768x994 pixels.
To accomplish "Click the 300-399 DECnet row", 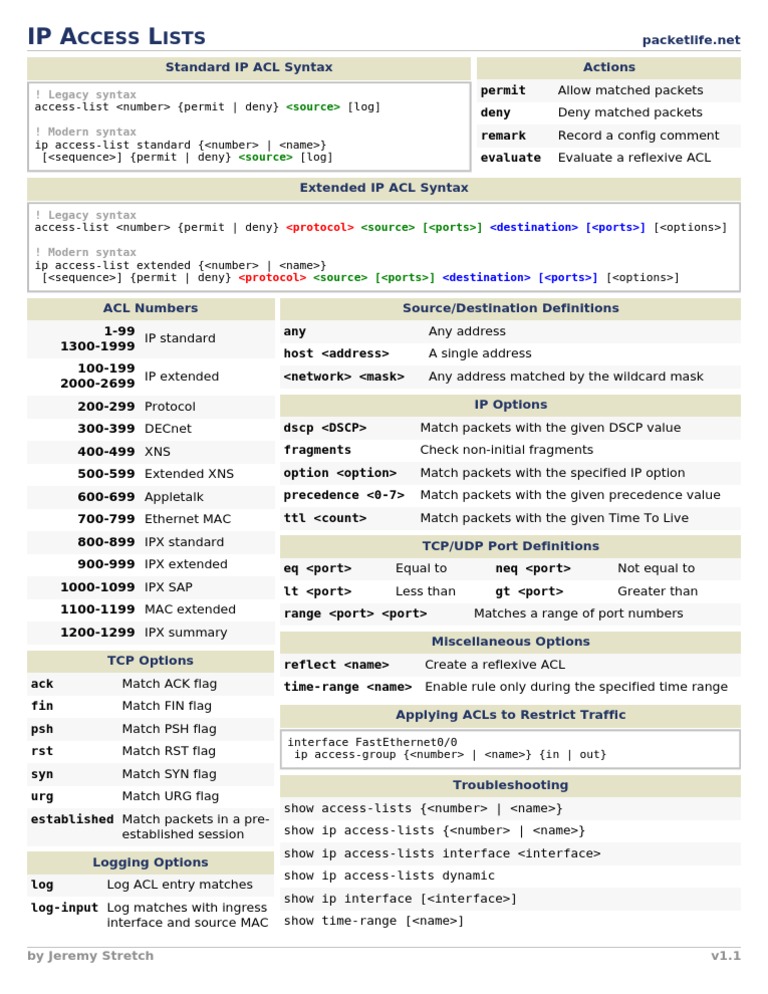I will (150, 429).
